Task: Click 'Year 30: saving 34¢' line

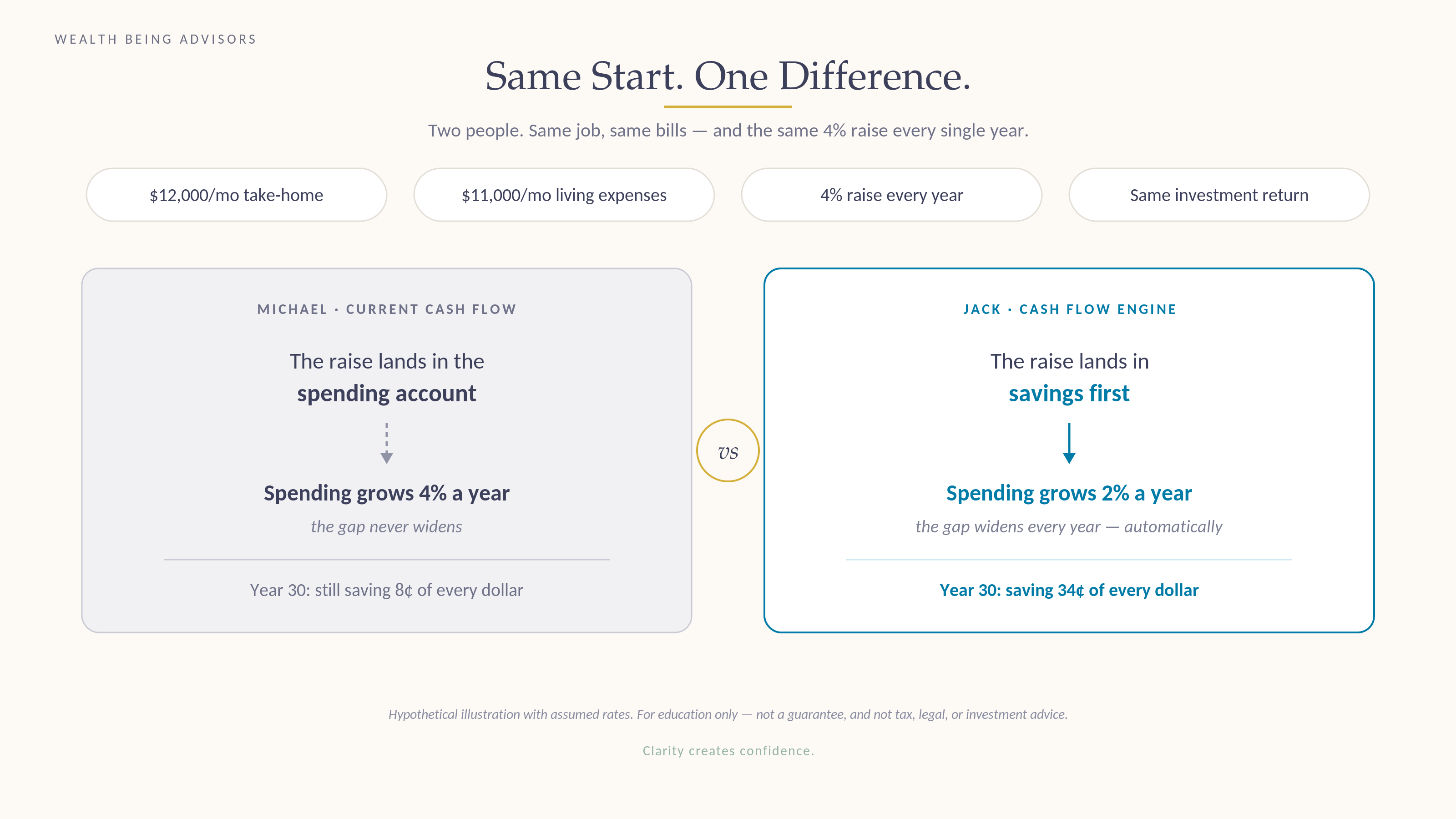Action: coord(1069,590)
